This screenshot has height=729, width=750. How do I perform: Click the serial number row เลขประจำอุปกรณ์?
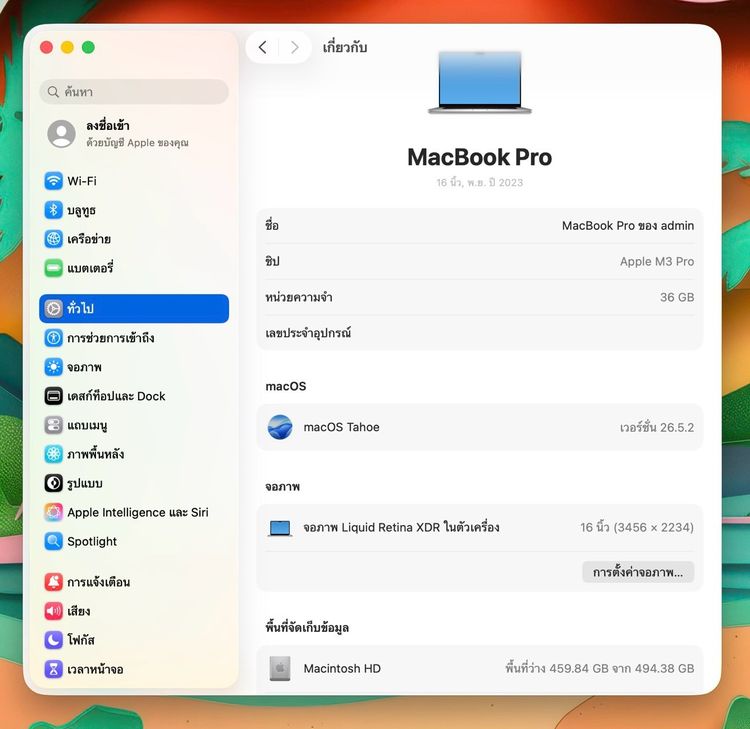point(480,333)
